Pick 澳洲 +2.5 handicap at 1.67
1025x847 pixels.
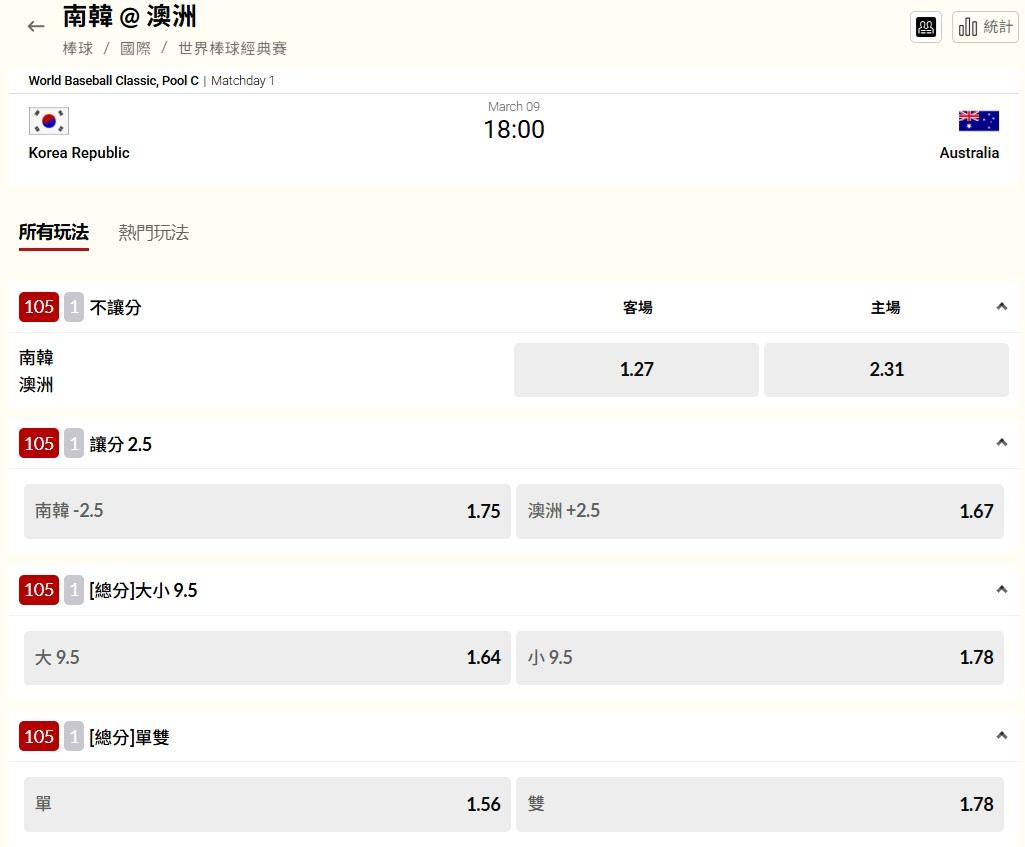[759, 511]
